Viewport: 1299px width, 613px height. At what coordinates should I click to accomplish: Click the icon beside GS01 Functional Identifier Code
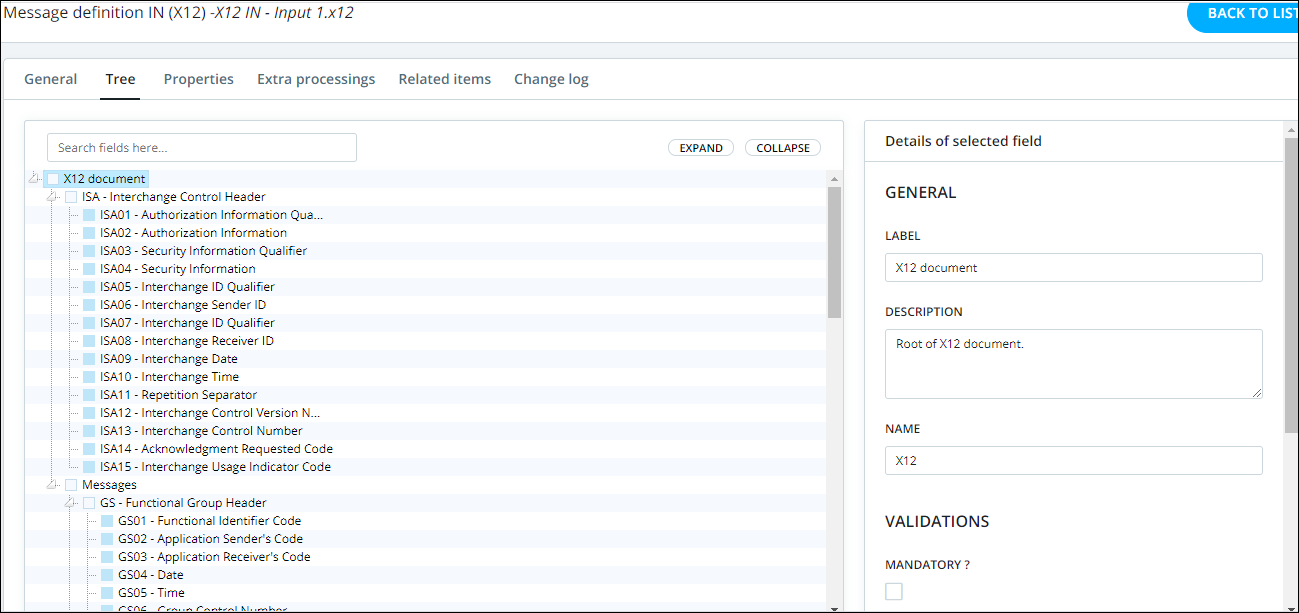tap(107, 521)
